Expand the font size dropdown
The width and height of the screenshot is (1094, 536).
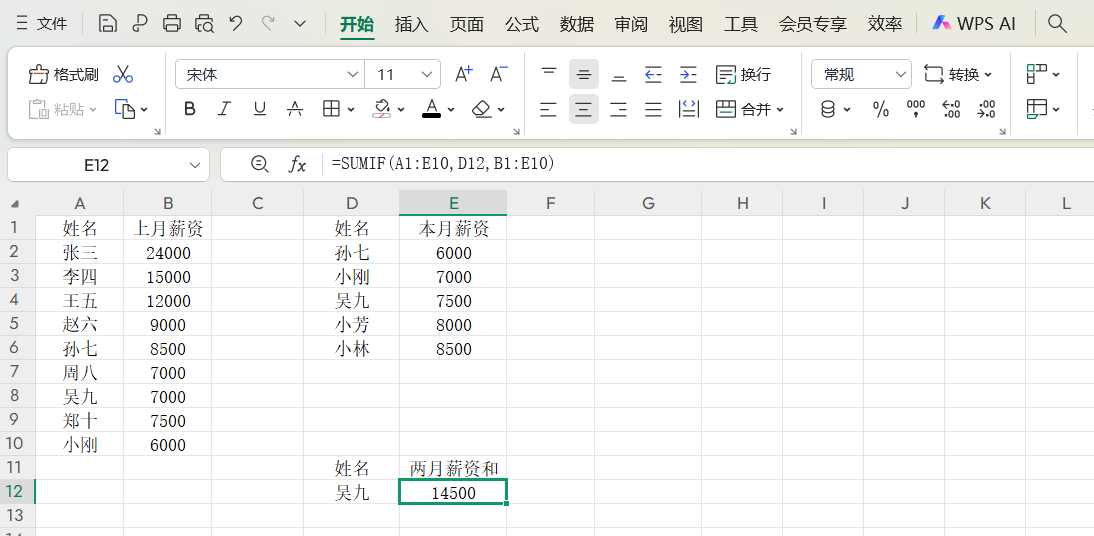coord(428,75)
